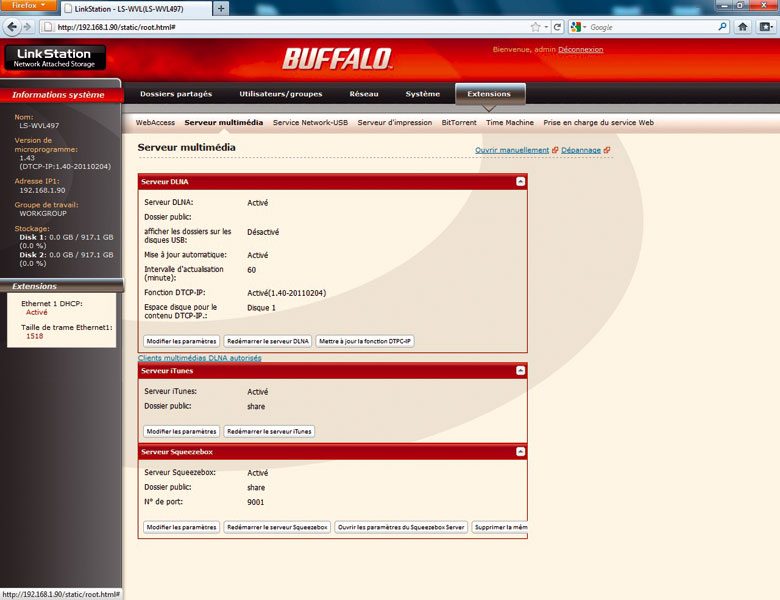
Task: Click external-link icon beside Dépannage
Action: [x=606, y=150]
